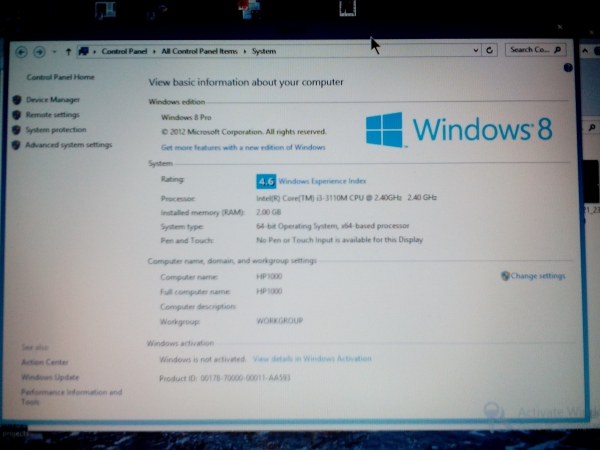
Task: Go back with the Back arrow button
Action: (21, 52)
